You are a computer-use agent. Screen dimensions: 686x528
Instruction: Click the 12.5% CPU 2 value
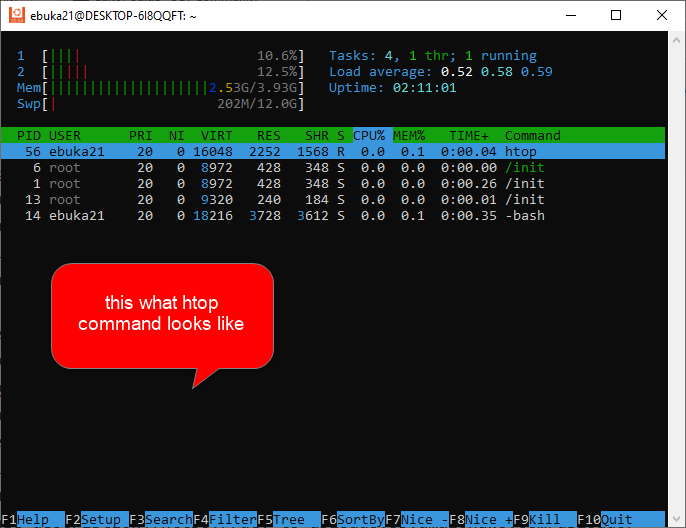click(277, 72)
